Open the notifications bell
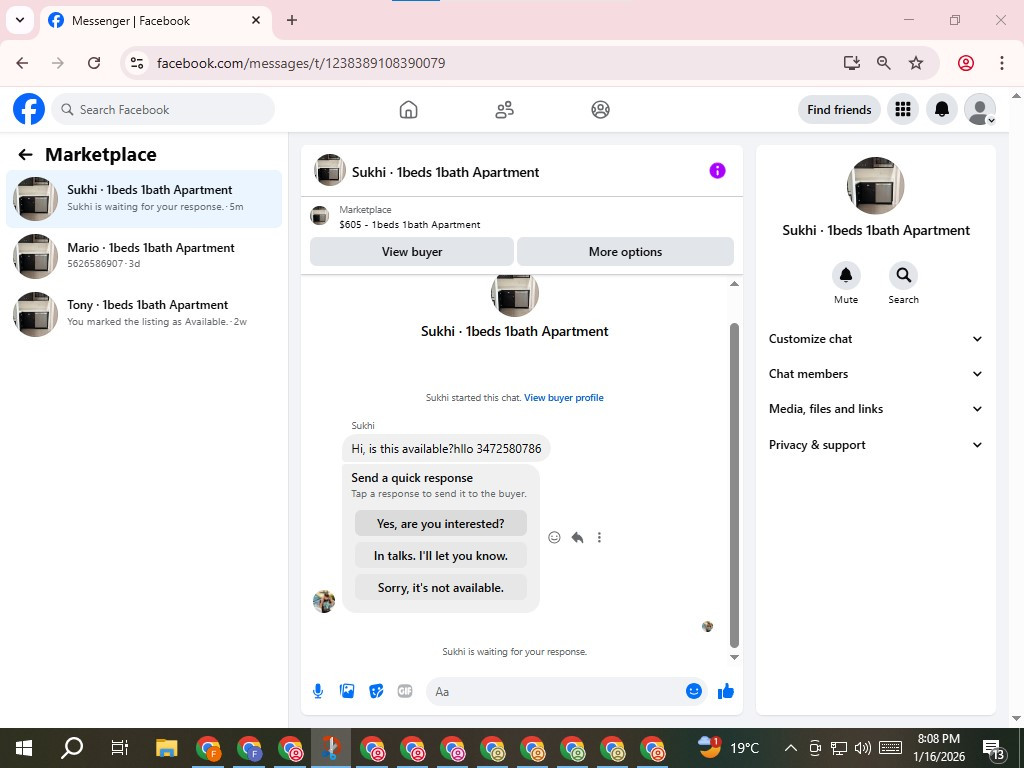 [941, 109]
